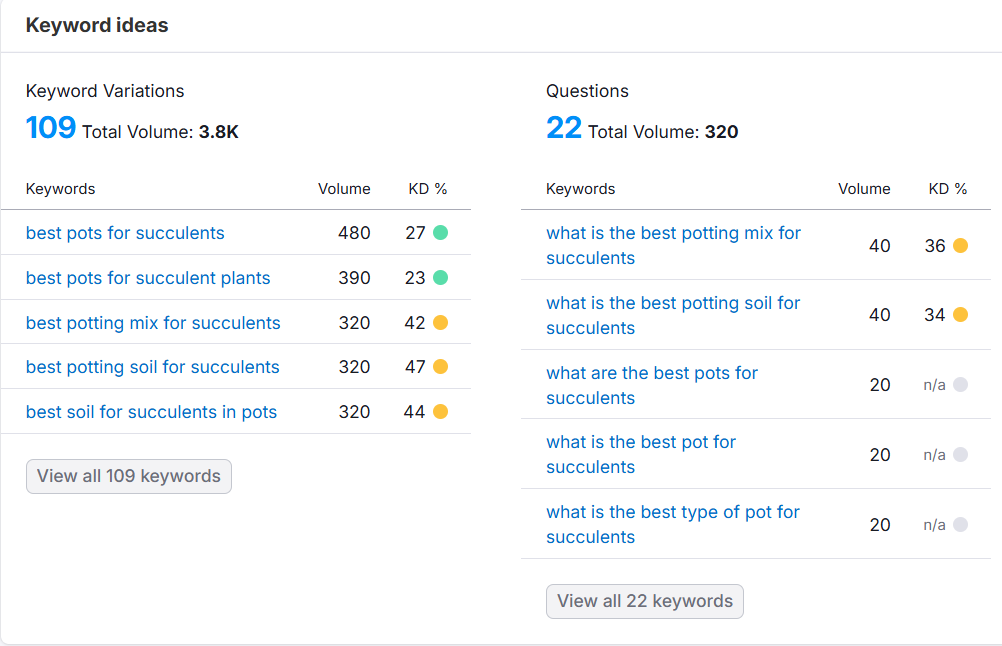Select "what are the best pots for succulents"

(652, 384)
